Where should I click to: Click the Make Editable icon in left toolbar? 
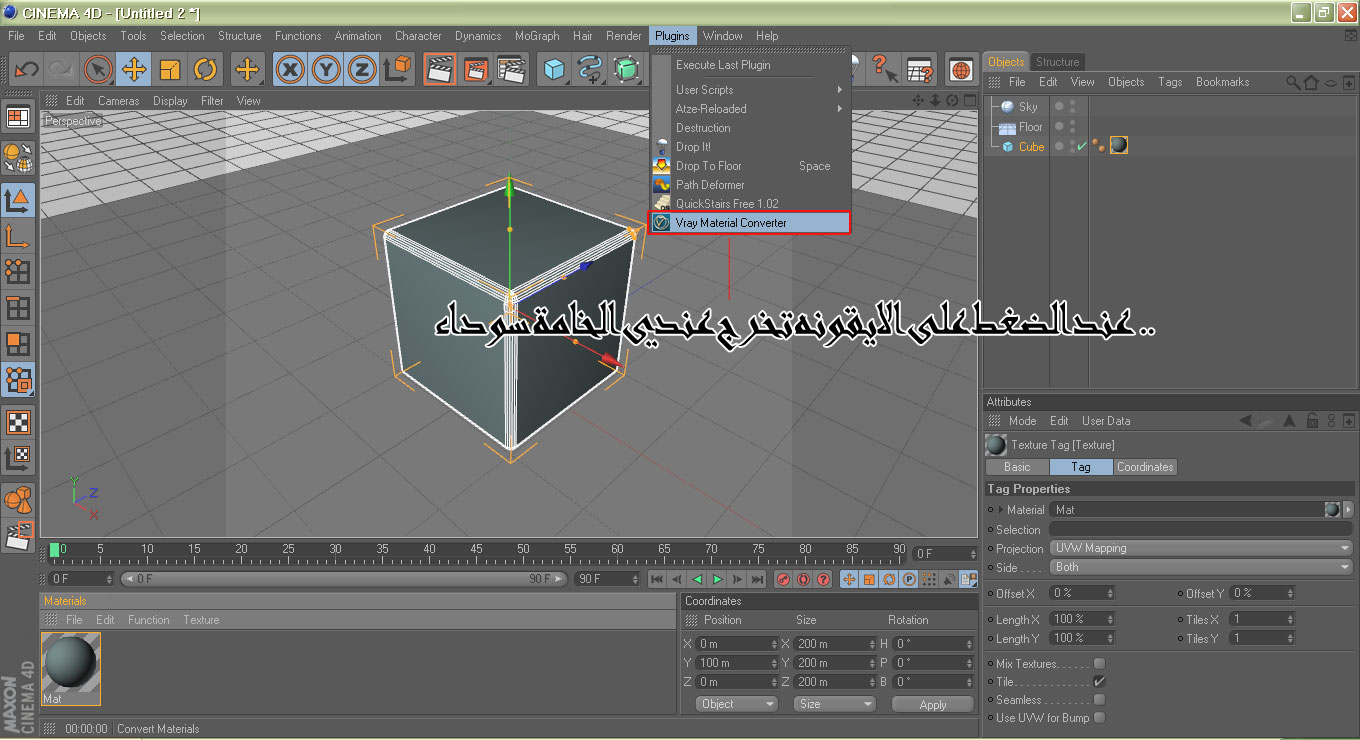pyautogui.click(x=18, y=157)
